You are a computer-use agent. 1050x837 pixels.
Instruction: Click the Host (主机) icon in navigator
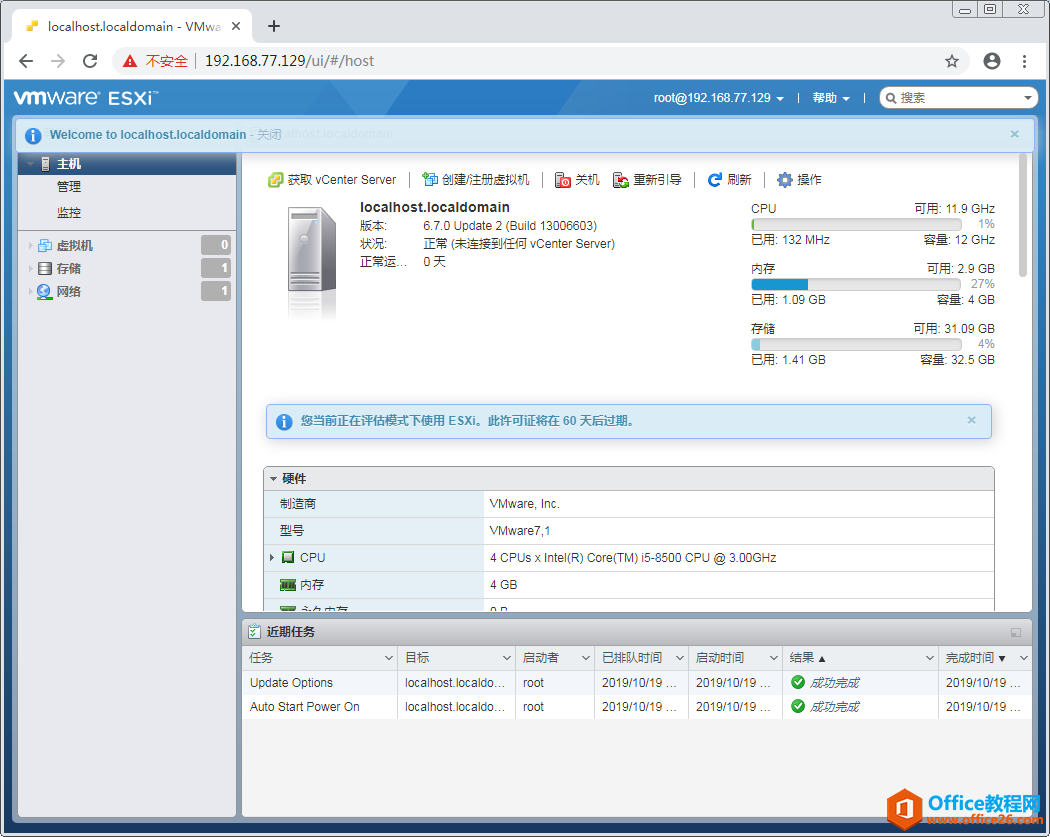tap(46, 163)
